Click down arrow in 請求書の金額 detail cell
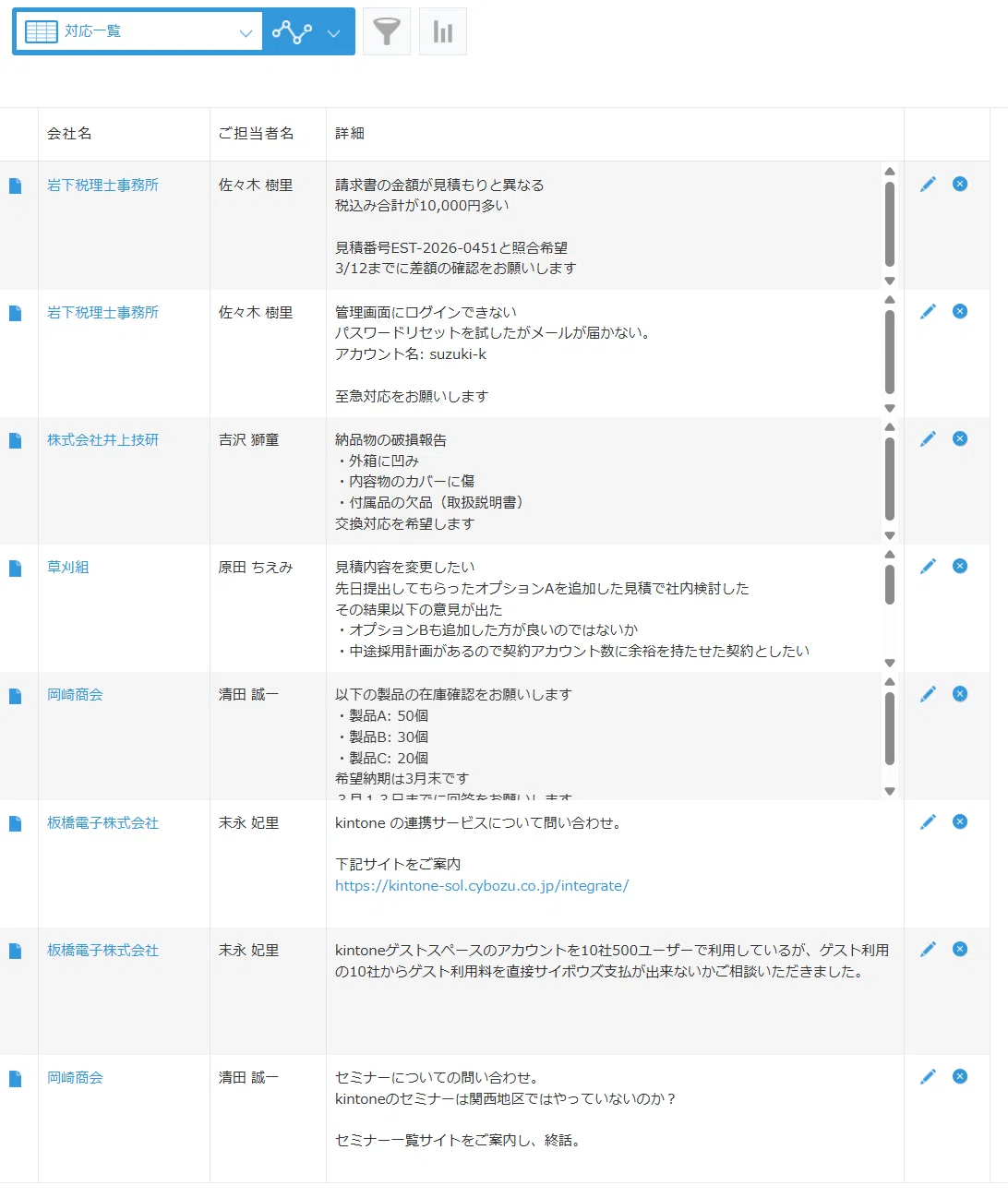The width and height of the screenshot is (1008, 1198). click(890, 281)
